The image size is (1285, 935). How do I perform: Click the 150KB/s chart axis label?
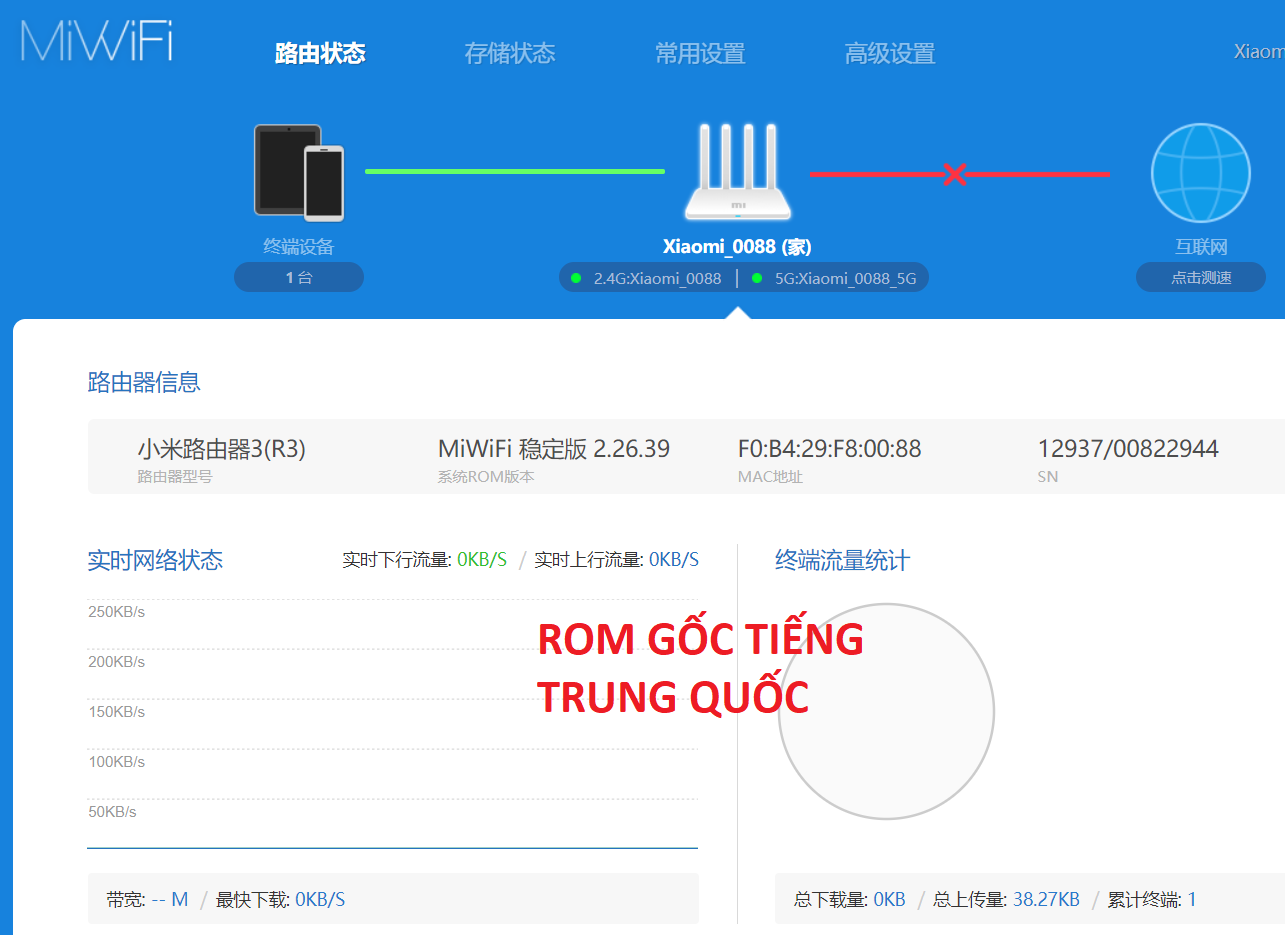point(116,711)
